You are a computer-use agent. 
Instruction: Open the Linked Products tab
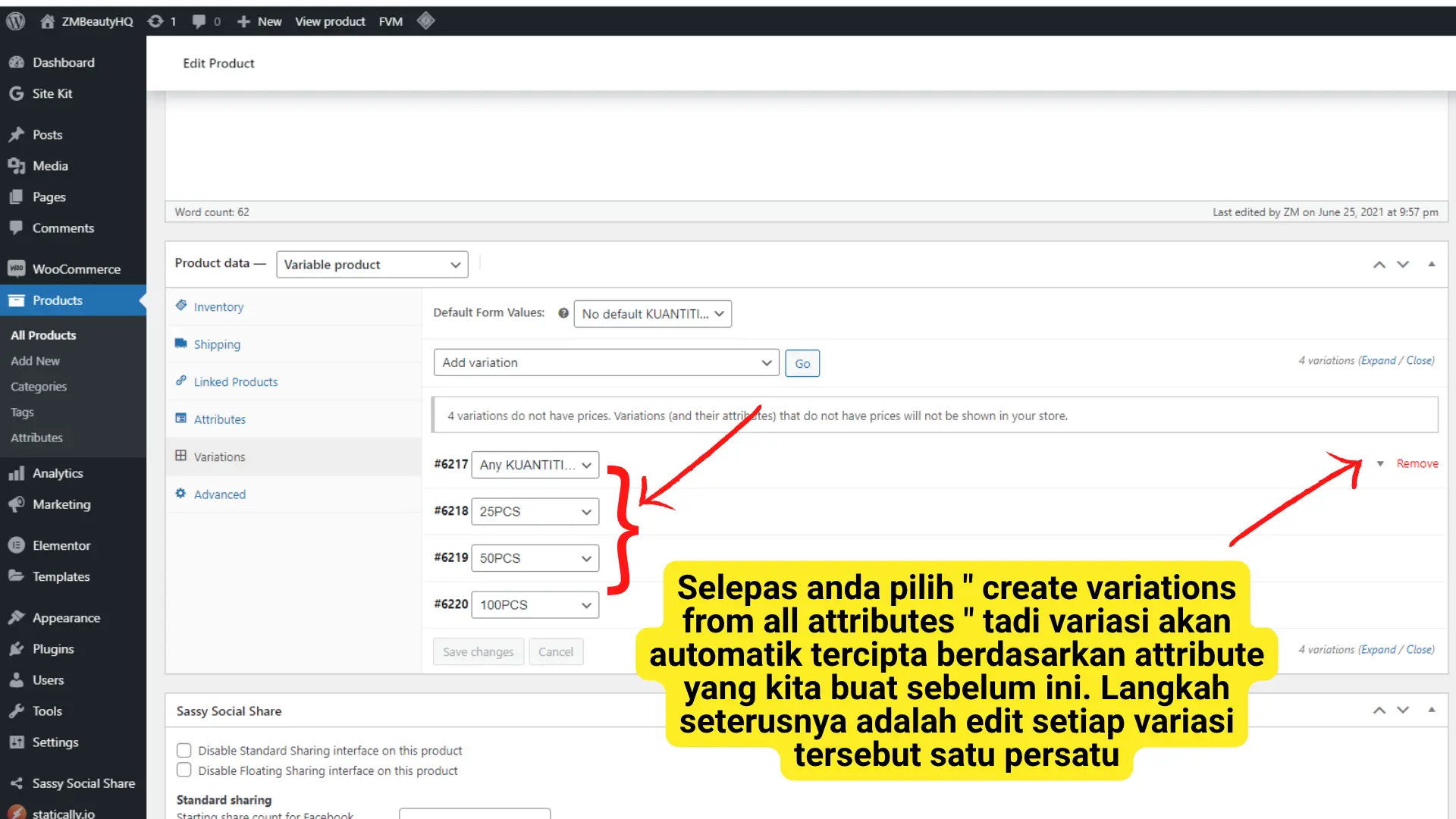[236, 381]
